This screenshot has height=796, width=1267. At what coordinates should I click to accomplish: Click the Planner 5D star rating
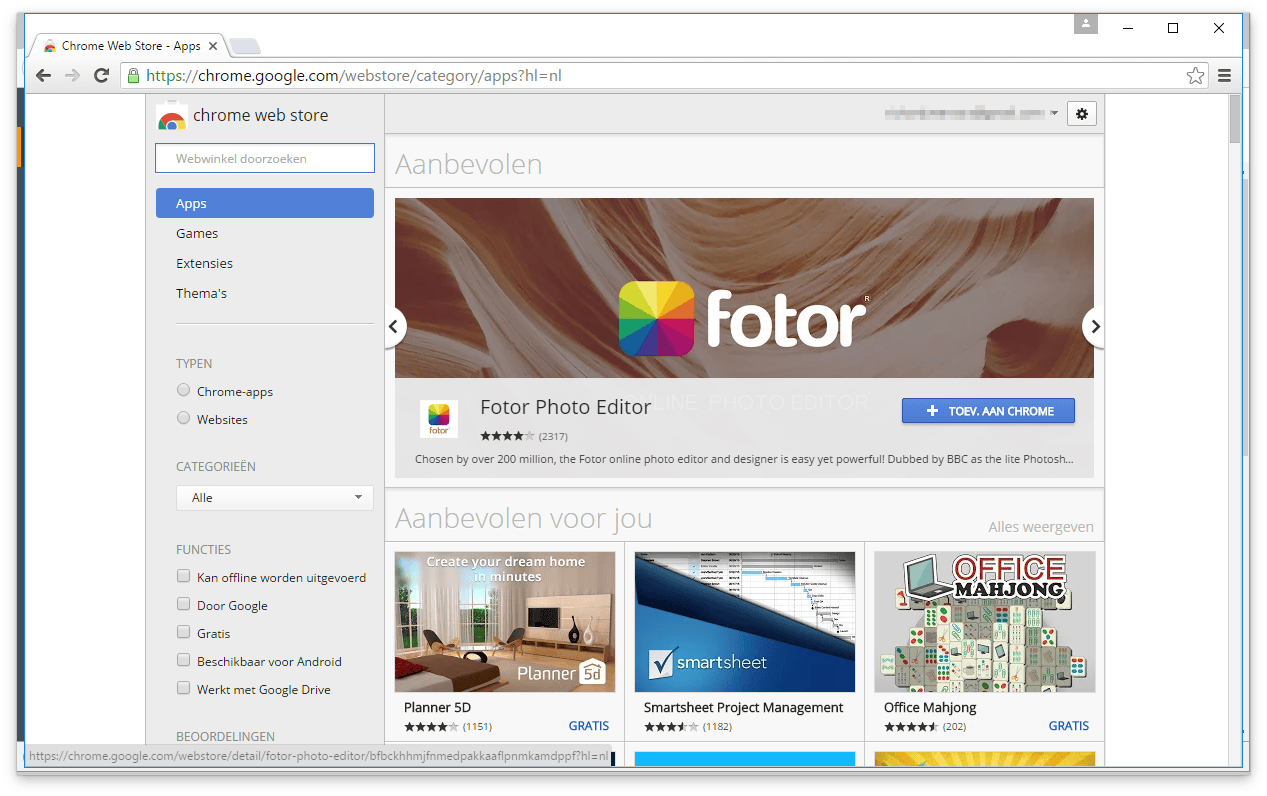tap(431, 727)
